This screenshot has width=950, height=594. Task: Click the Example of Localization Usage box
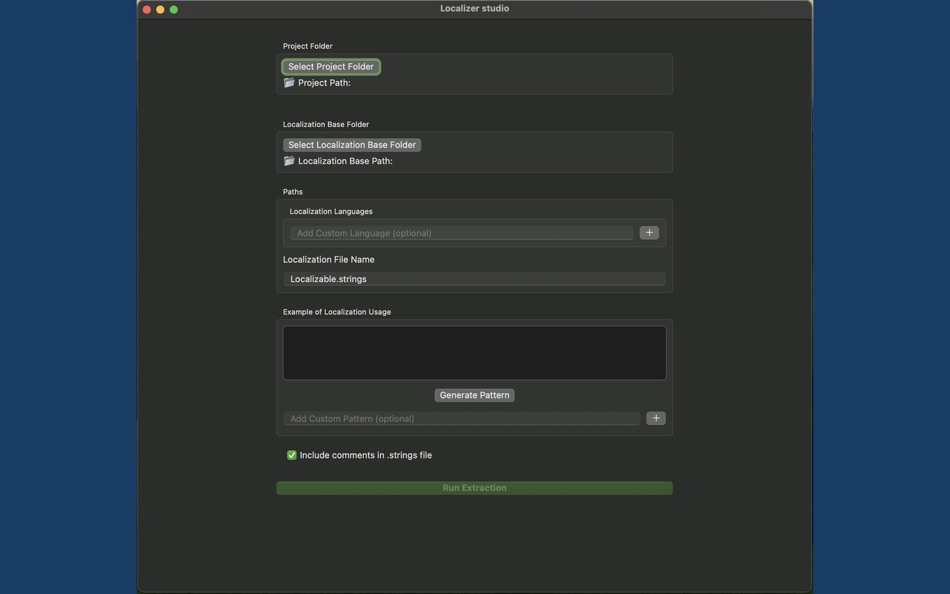click(x=474, y=351)
